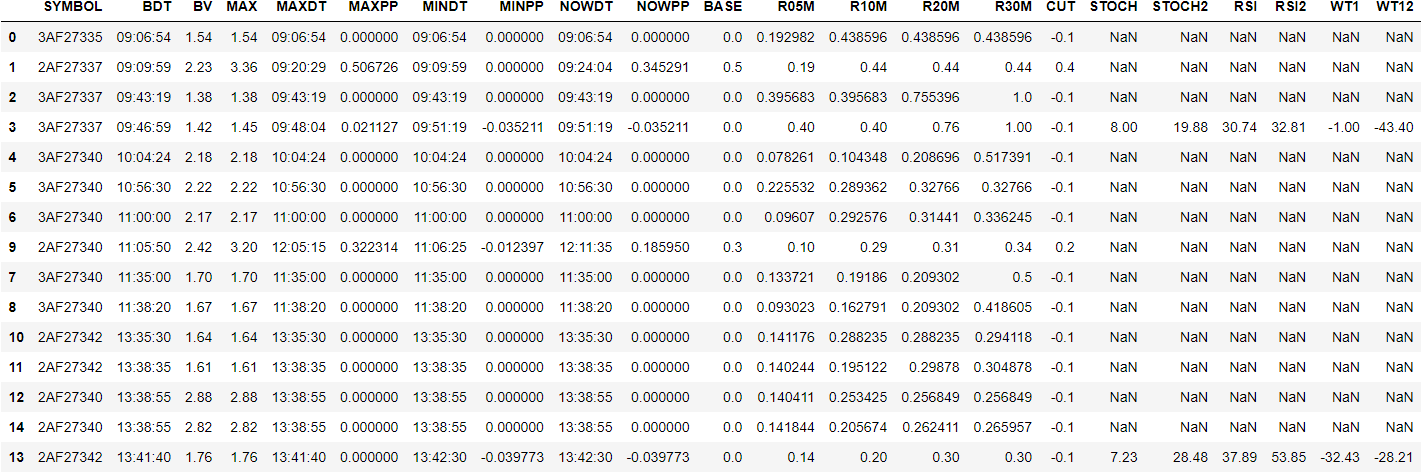Click the RSI2 value 32.81
The width and height of the screenshot is (1422, 473).
point(1291,127)
